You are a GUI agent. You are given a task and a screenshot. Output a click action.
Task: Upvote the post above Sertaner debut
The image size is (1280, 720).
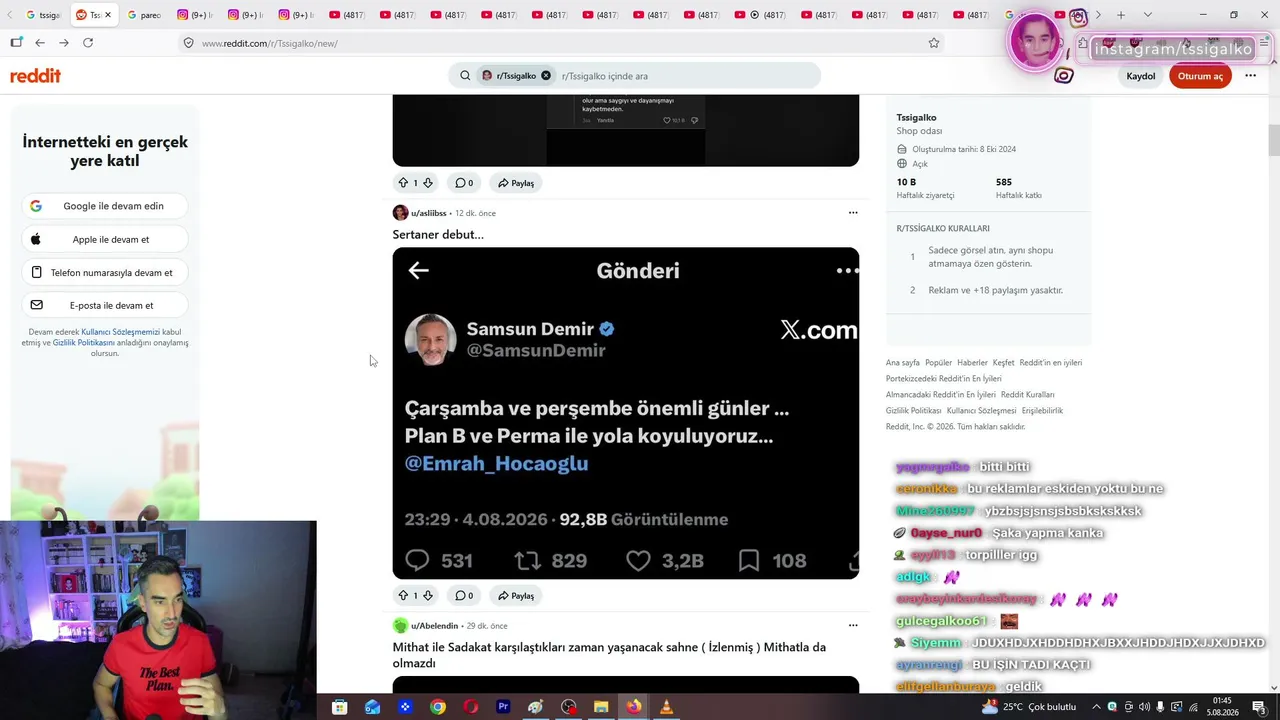click(403, 183)
